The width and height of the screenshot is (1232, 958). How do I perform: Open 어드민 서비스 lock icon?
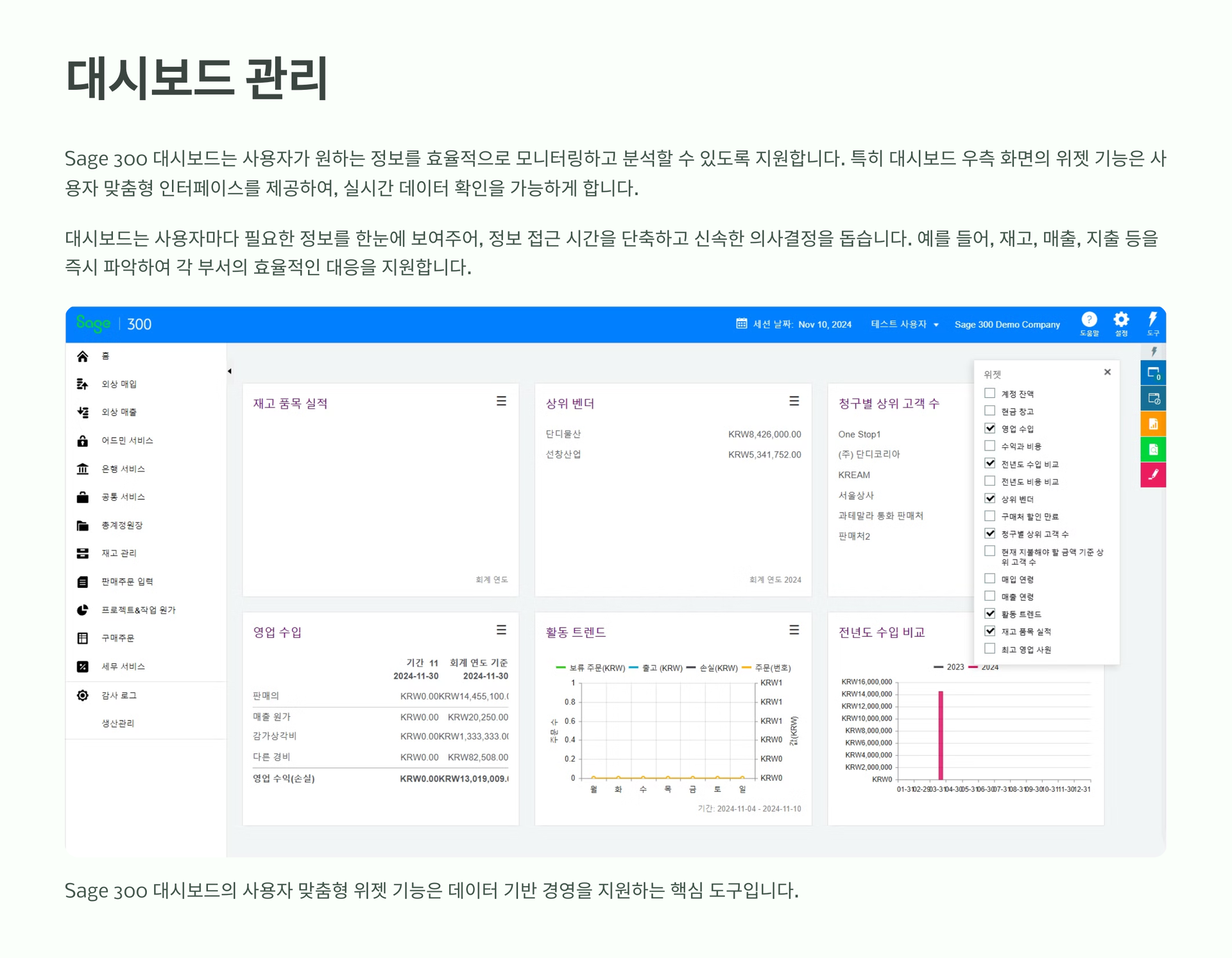(83, 441)
